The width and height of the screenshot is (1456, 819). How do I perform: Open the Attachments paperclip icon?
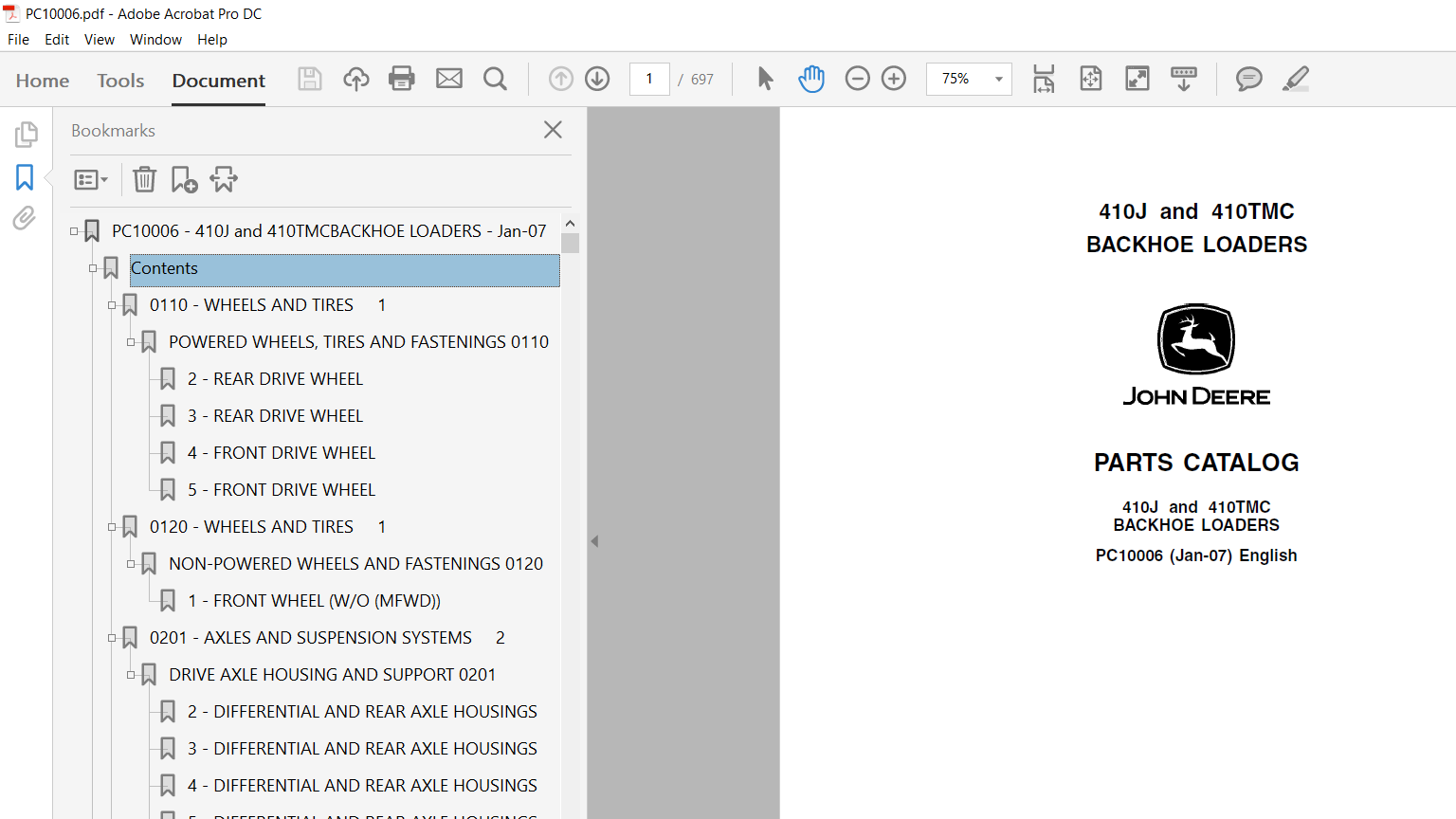(25, 219)
